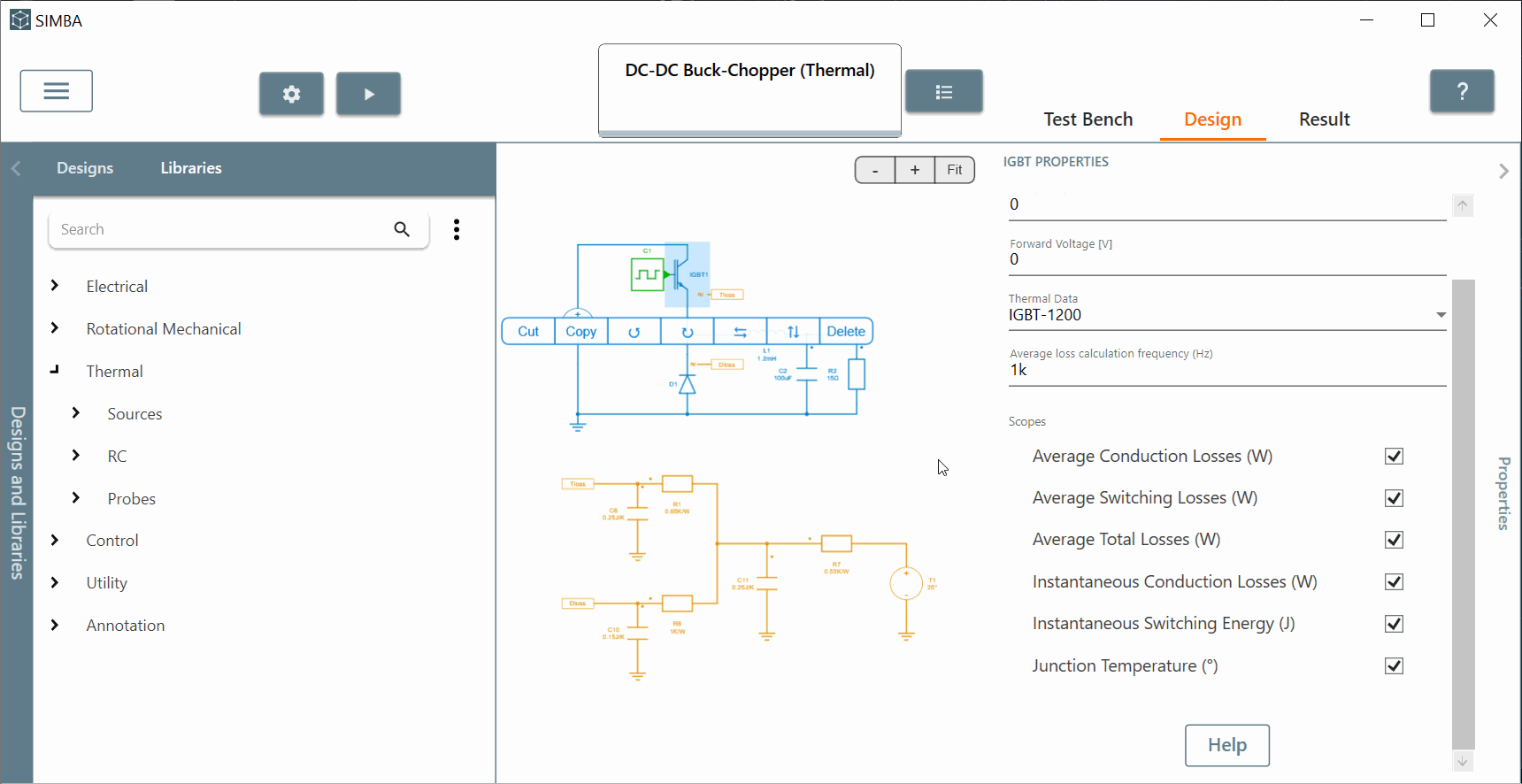Toggle Average Switching Losses (W) checkbox
Viewport: 1522px width, 784px height.
[x=1394, y=498]
